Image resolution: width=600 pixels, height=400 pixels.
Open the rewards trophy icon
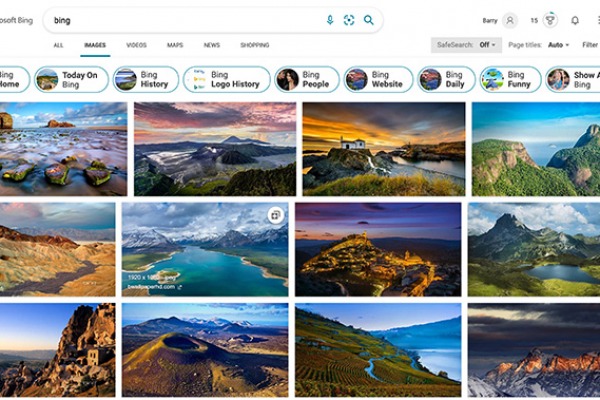pyautogui.click(x=550, y=20)
